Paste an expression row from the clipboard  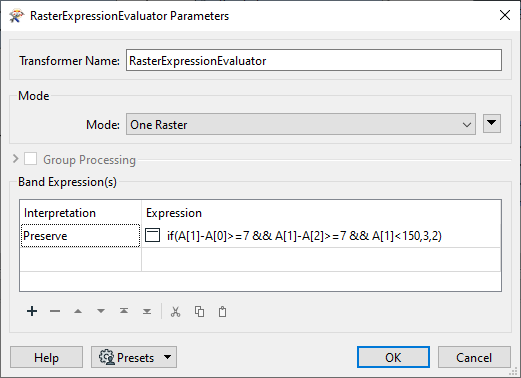click(222, 312)
